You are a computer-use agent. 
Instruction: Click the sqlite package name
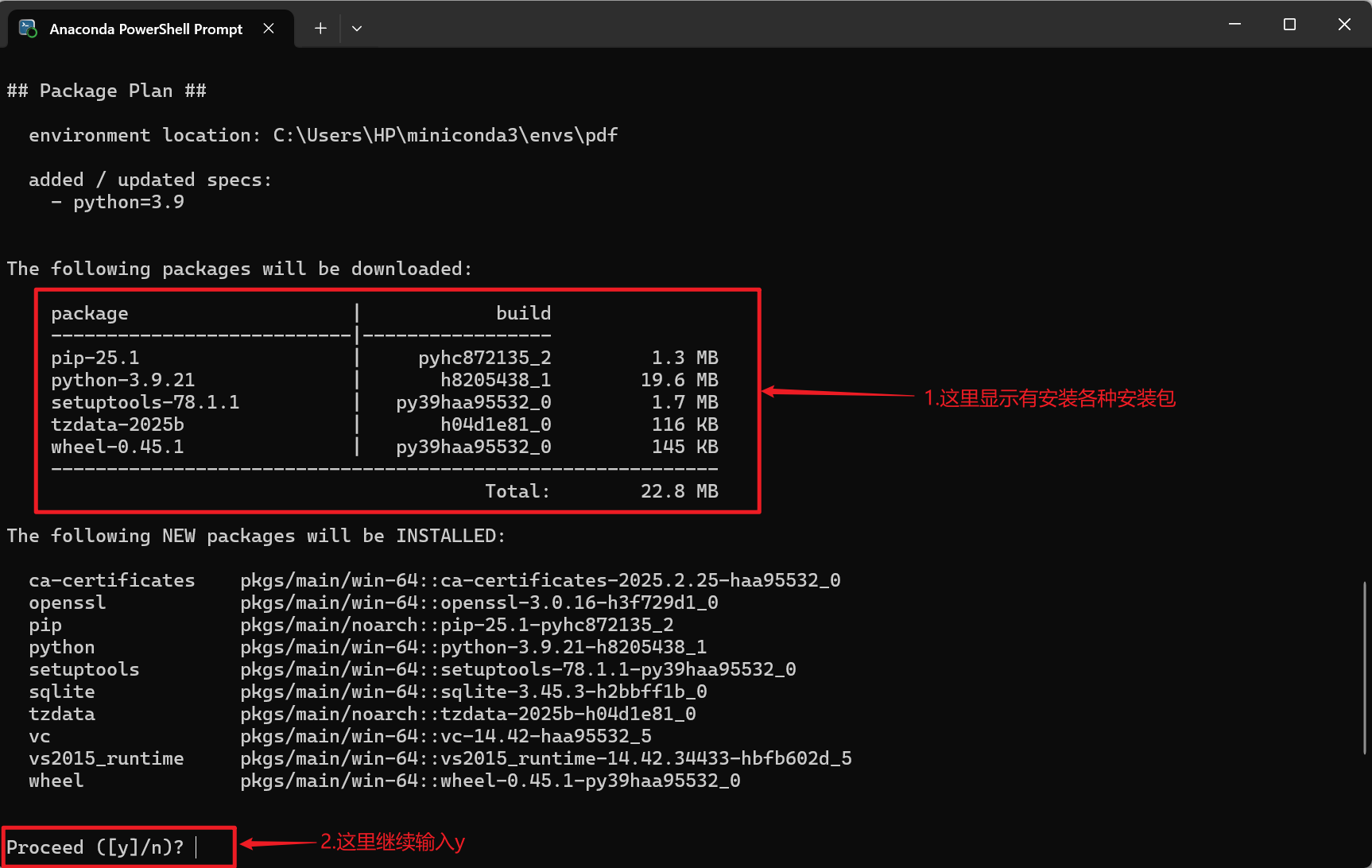click(x=62, y=692)
